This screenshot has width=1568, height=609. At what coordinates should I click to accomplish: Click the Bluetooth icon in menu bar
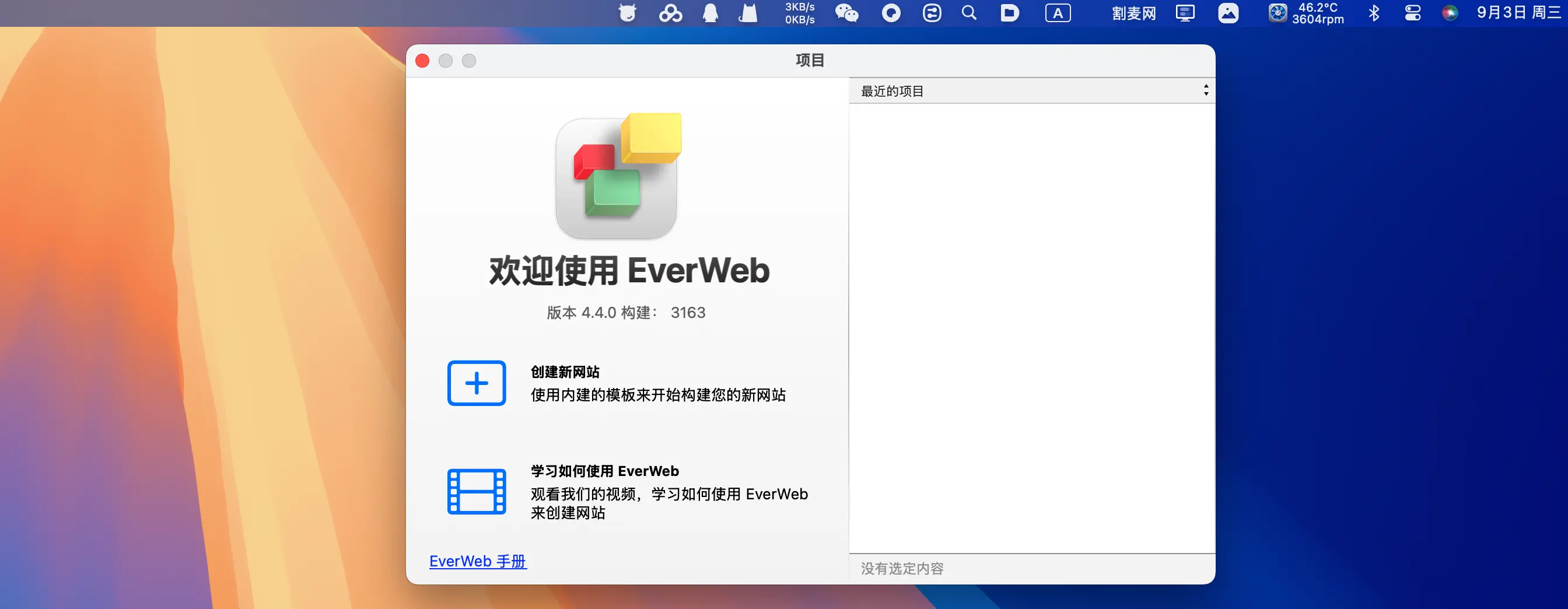[1374, 13]
